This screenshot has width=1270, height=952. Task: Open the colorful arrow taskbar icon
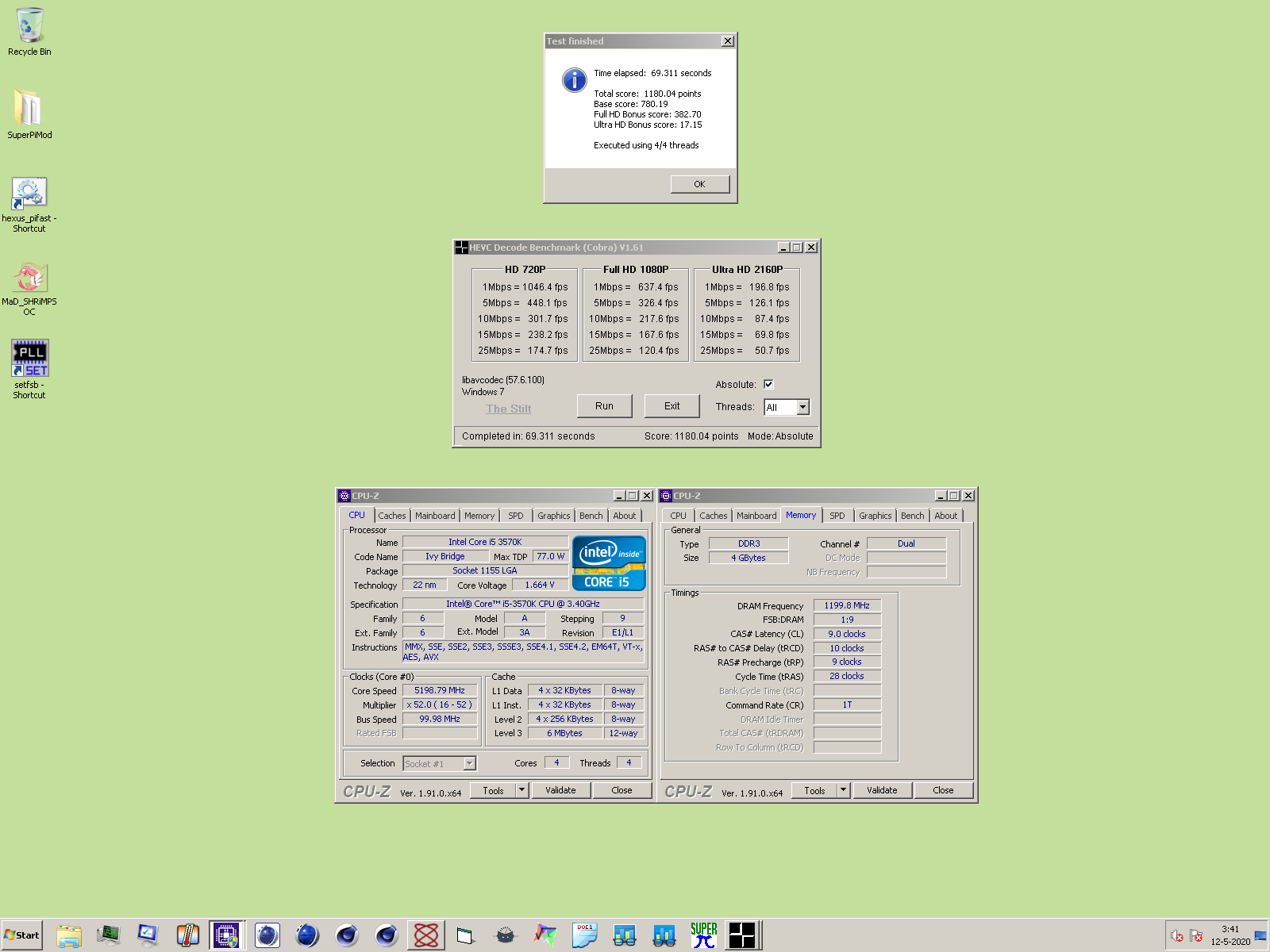[545, 935]
